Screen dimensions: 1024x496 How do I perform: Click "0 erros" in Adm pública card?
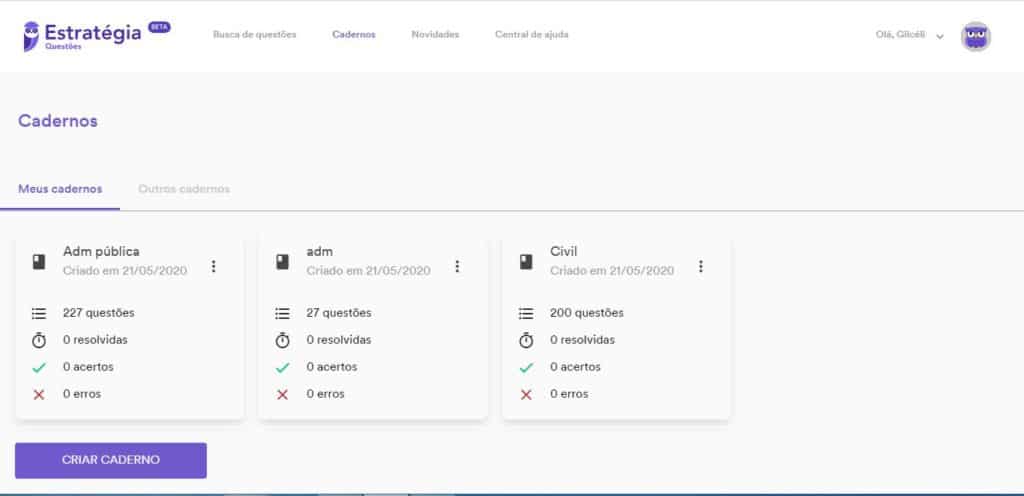[82, 394]
